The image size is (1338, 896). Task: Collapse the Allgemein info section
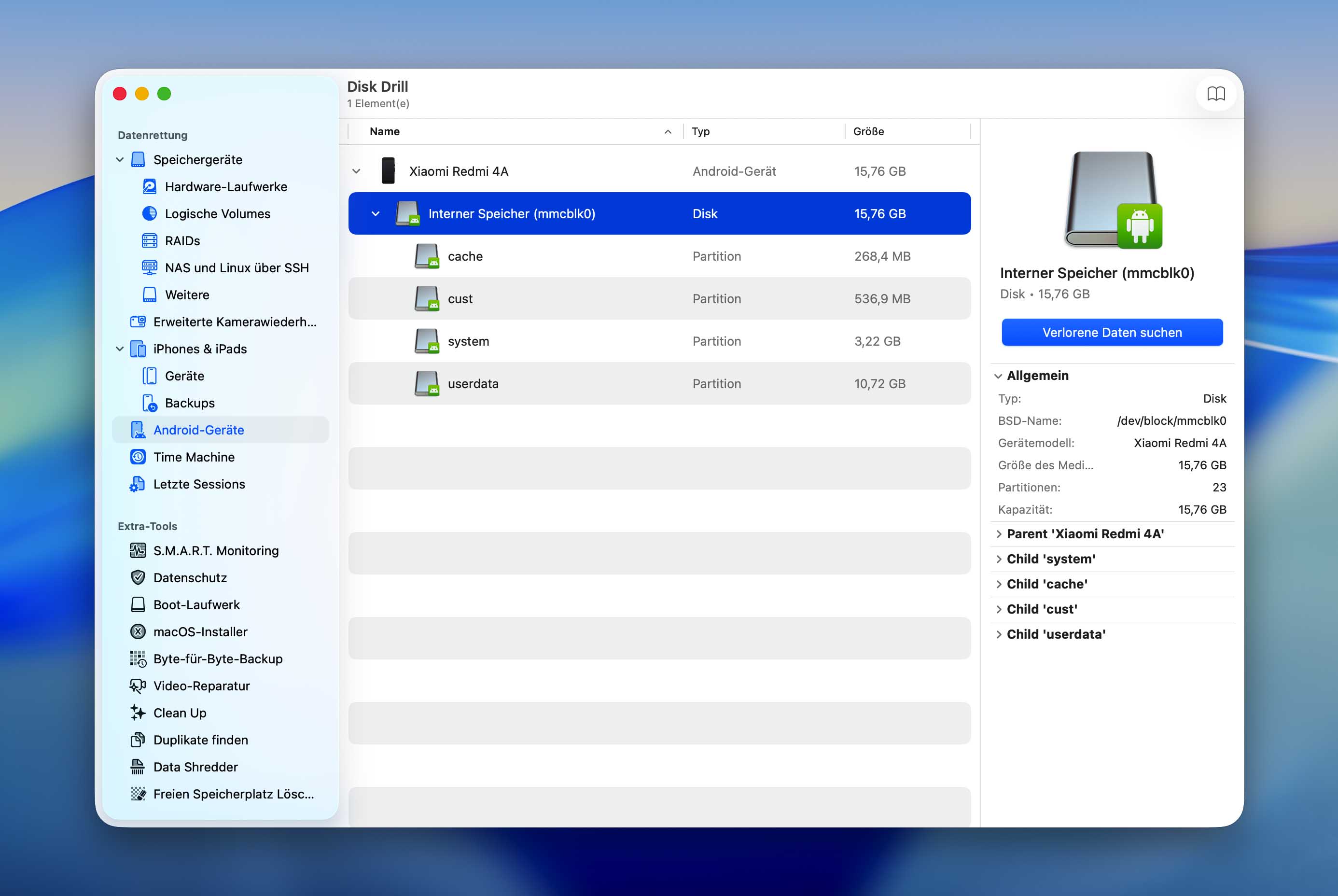(998, 376)
